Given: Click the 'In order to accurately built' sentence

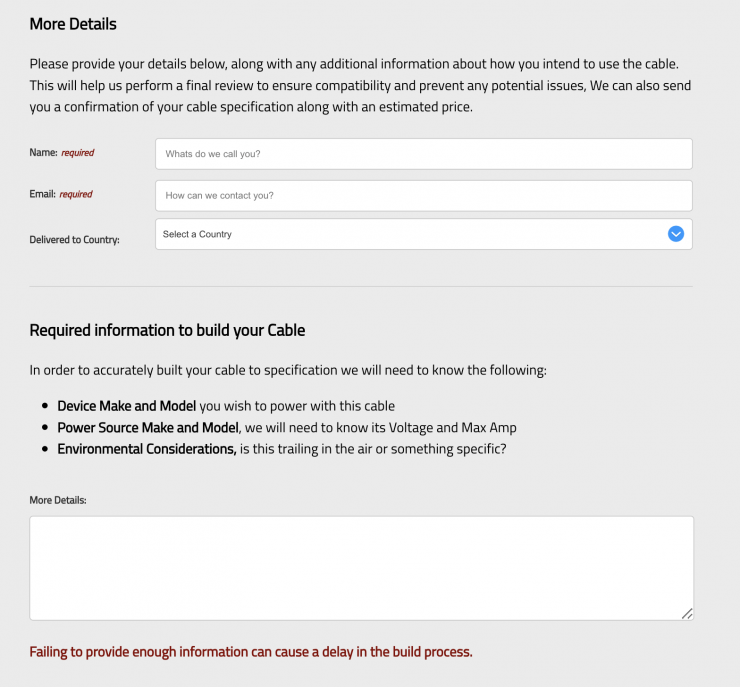Looking at the screenshot, I should (x=288, y=370).
